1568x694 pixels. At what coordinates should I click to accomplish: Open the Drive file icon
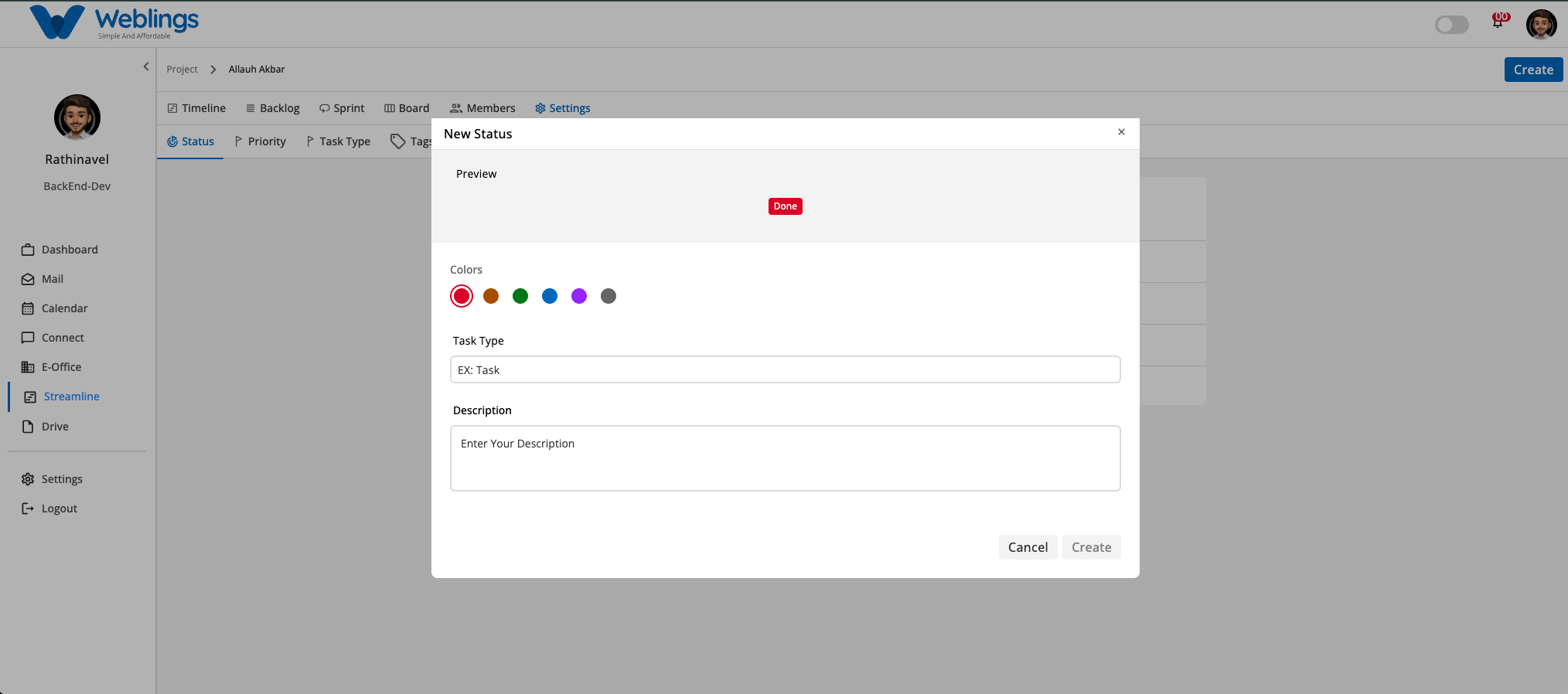click(28, 427)
